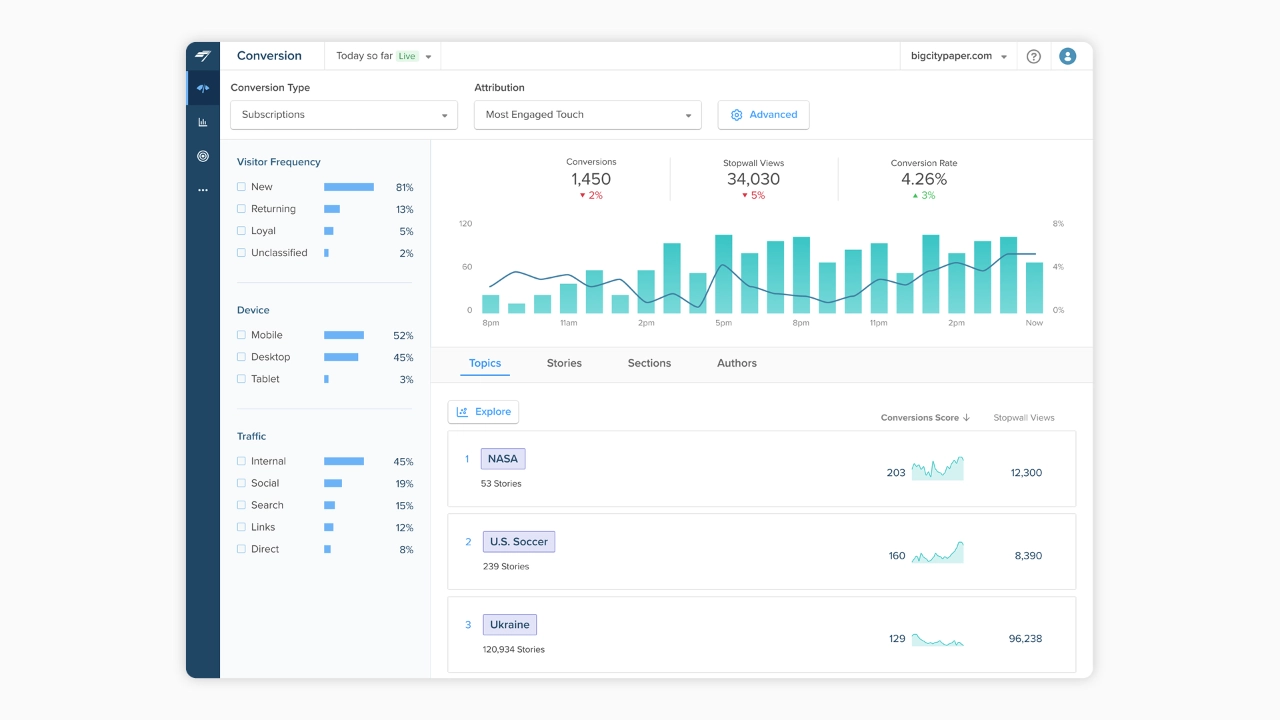Expand the bigcitypaper.com site selector

[959, 56]
